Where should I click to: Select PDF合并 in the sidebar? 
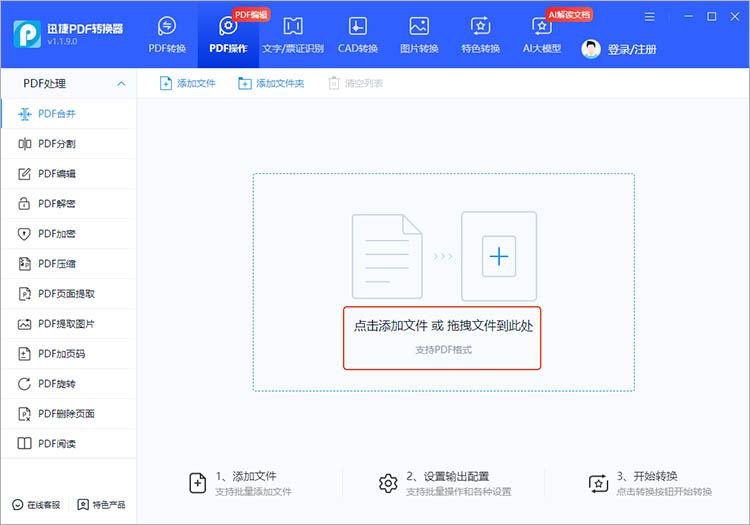(68, 114)
